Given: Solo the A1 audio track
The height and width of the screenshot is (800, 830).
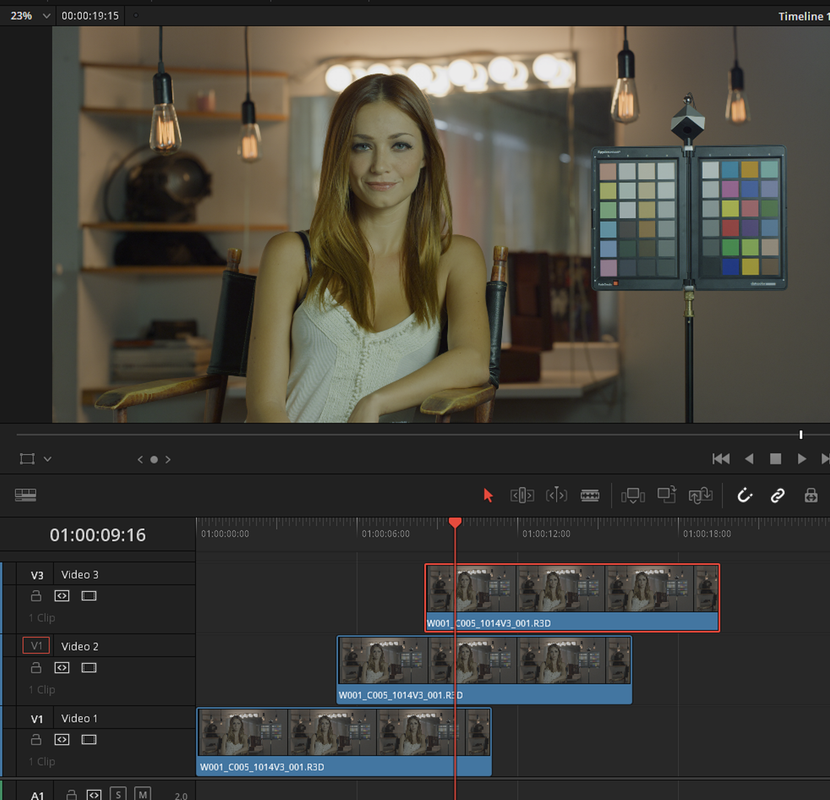Looking at the screenshot, I should click(x=118, y=794).
